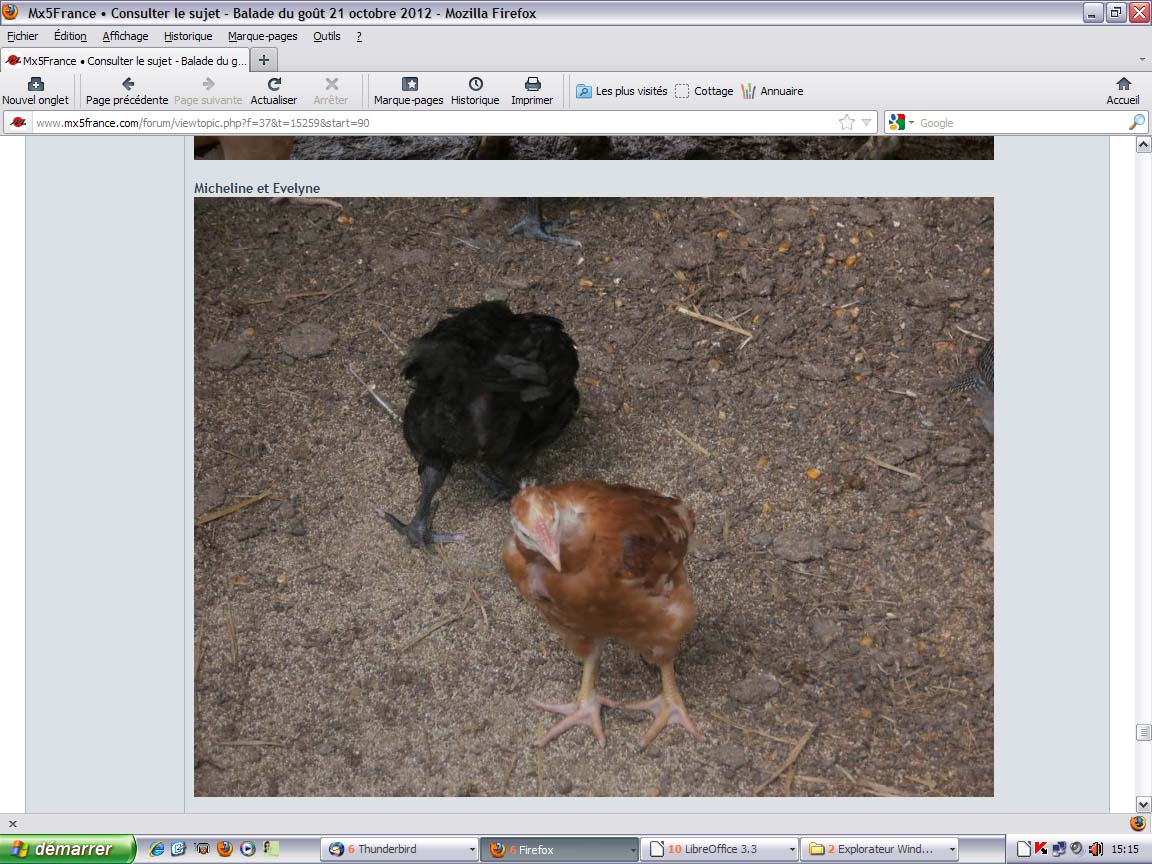Open Marque-pages toolbar button
This screenshot has width=1152, height=864.
tap(408, 91)
